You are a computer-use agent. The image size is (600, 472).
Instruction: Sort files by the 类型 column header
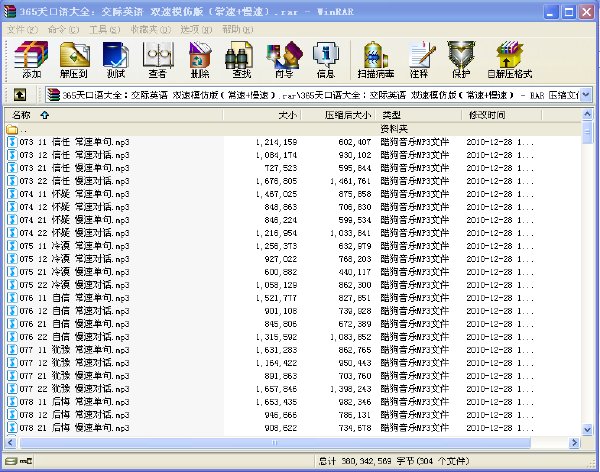419,115
